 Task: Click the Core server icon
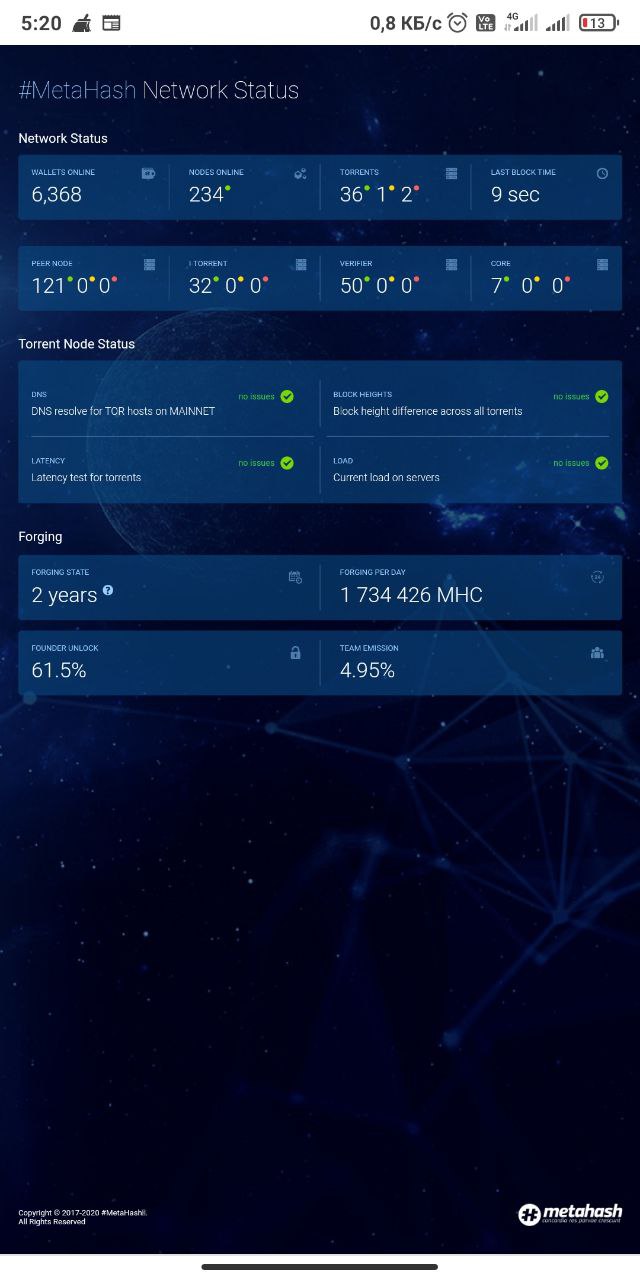[x=602, y=264]
